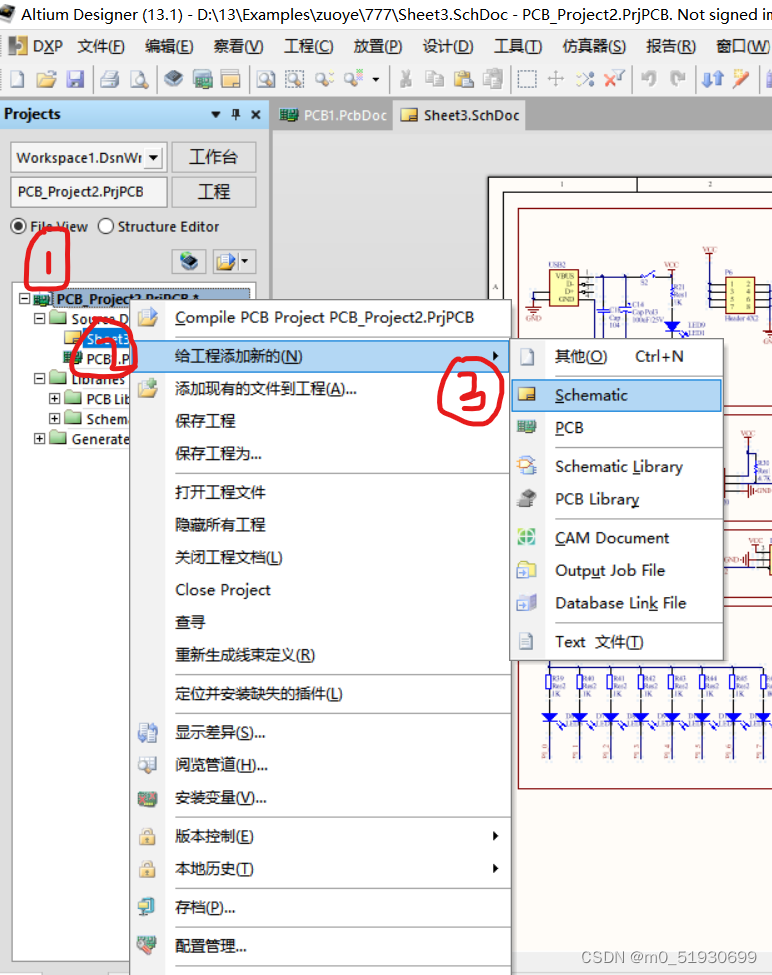Click the Move Selection cross icon
772x975 pixels.
coord(556,79)
